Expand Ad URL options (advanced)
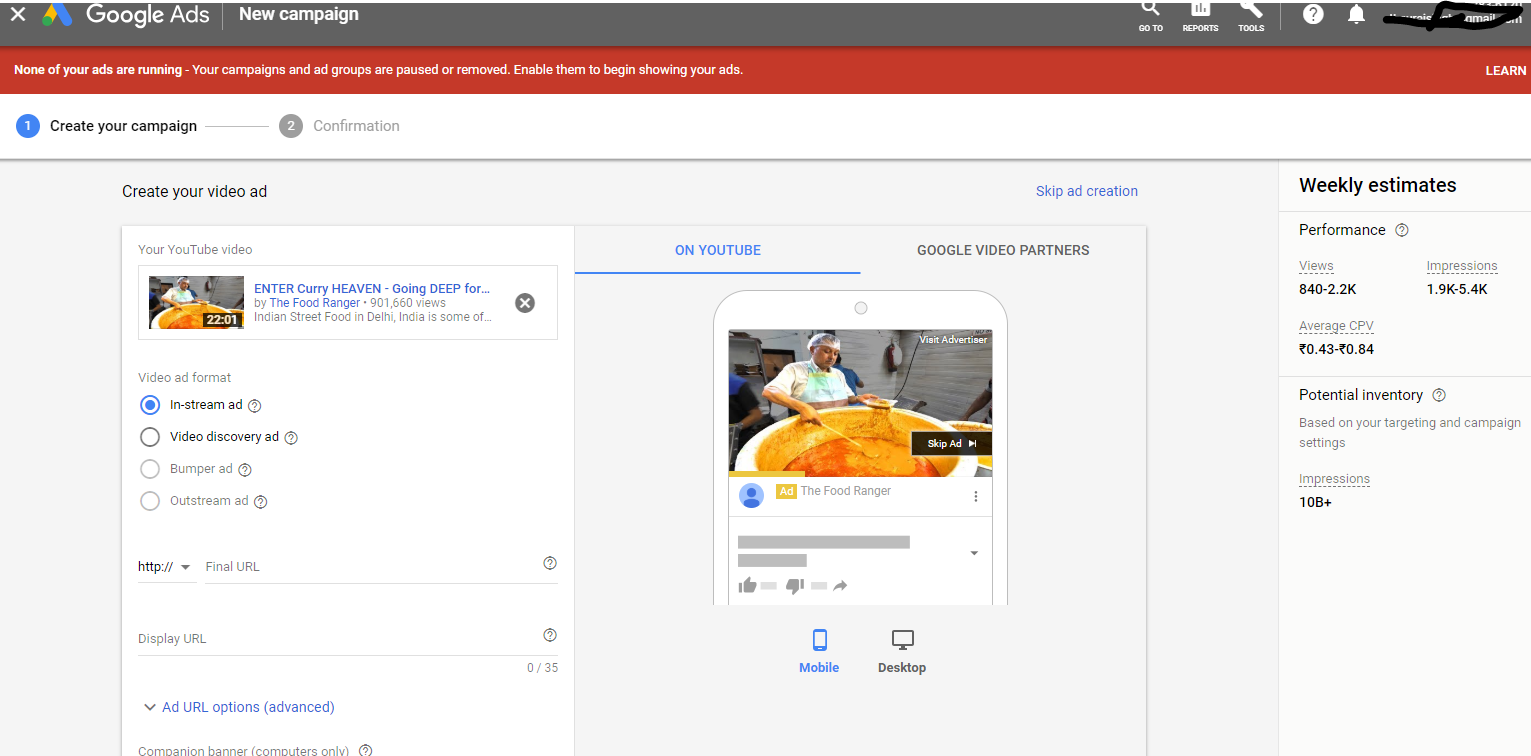The width and height of the screenshot is (1531, 756). [238, 707]
